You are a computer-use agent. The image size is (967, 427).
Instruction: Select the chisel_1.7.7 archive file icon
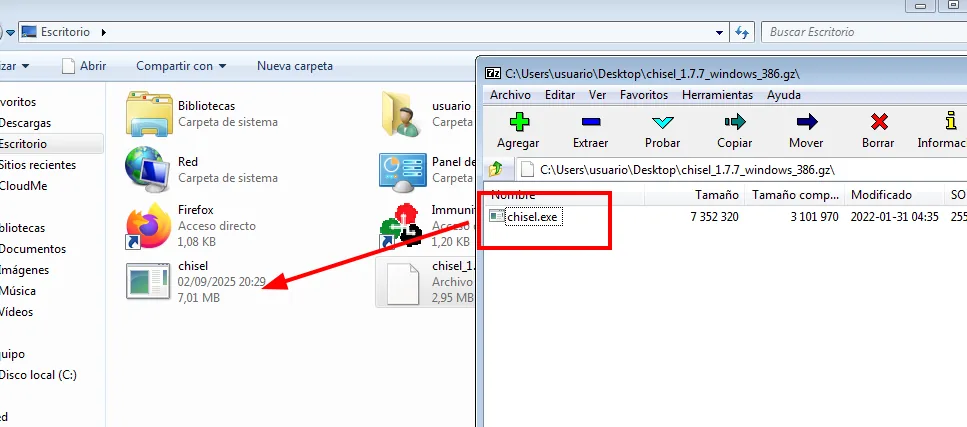click(x=403, y=283)
